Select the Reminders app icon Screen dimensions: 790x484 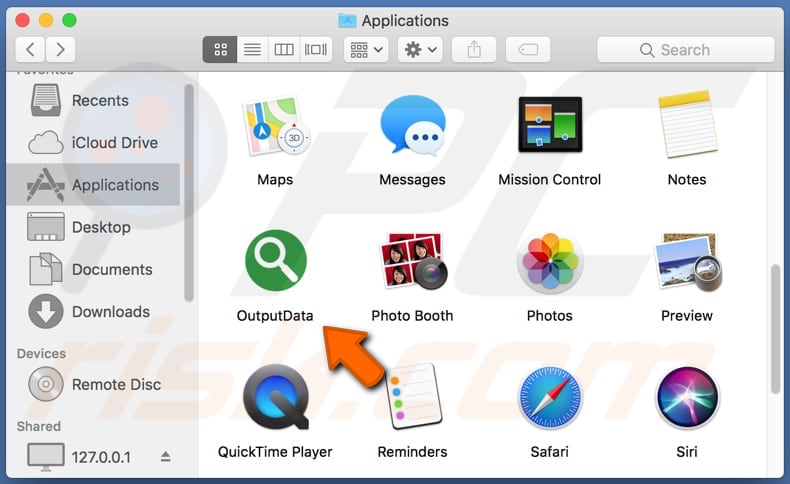coord(414,397)
